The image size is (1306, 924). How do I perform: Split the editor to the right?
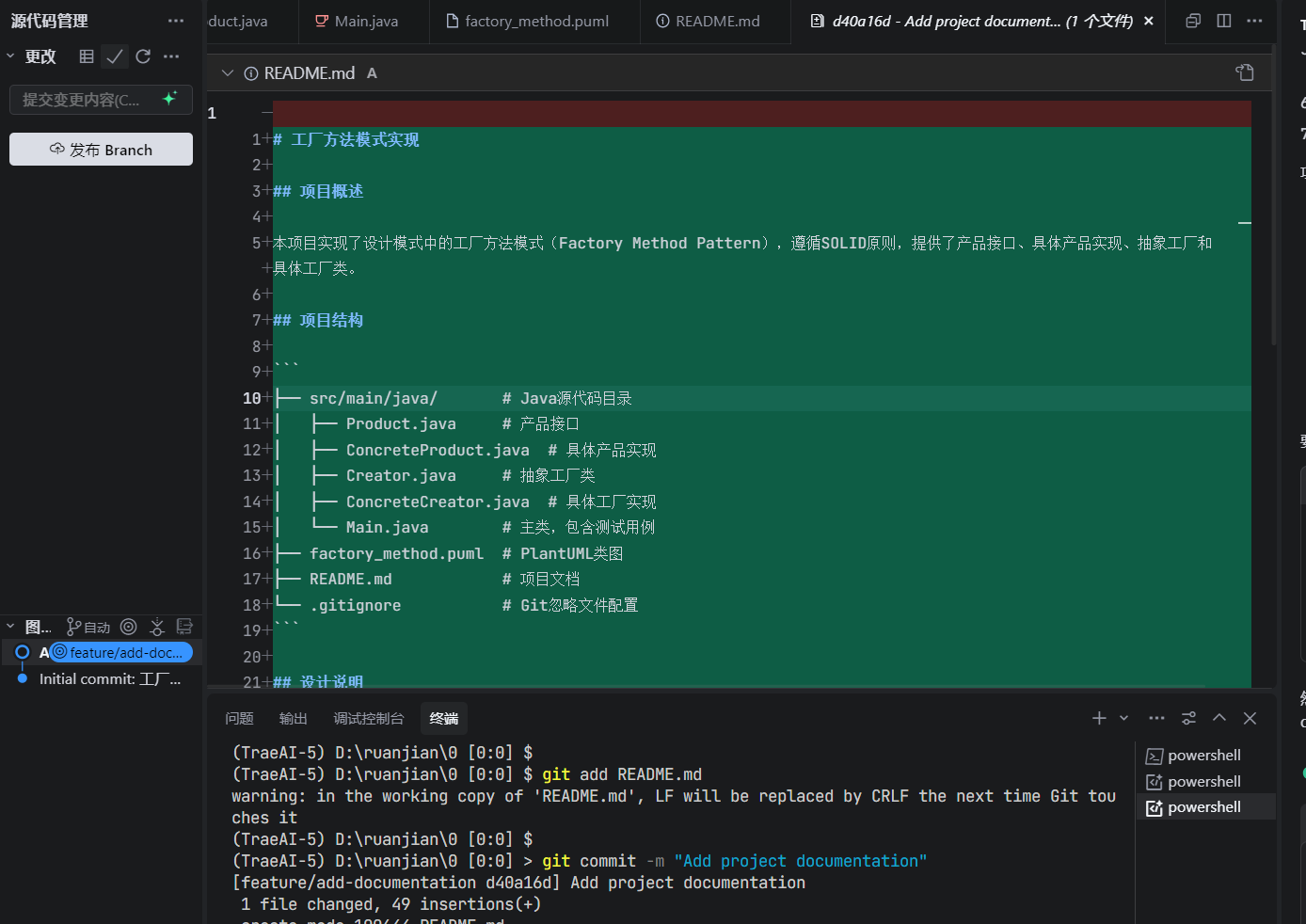1223,21
